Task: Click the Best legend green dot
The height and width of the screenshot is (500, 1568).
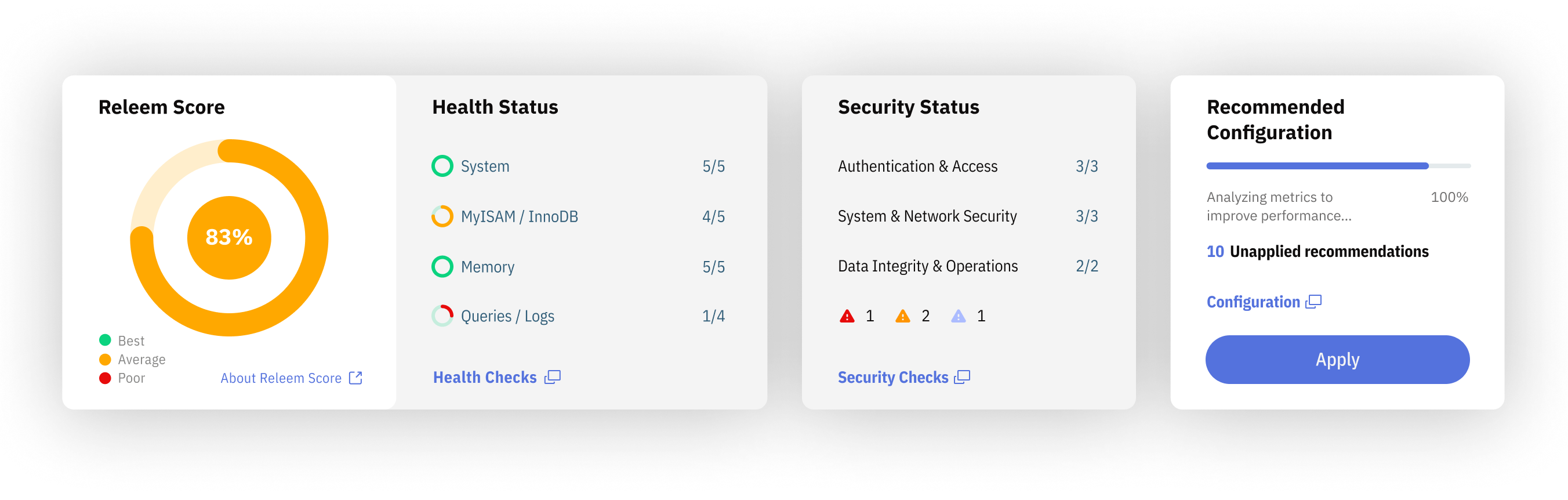Action: (x=105, y=340)
